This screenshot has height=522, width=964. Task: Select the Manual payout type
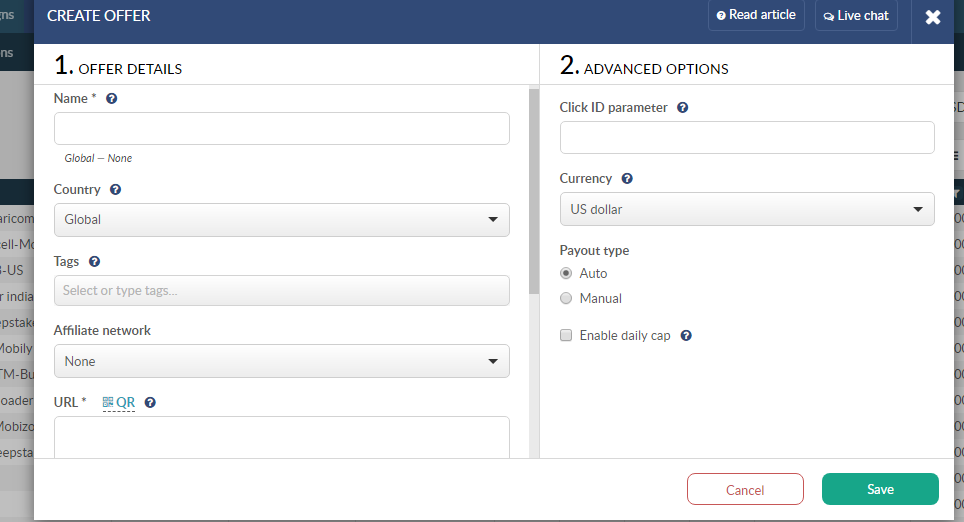click(x=567, y=298)
